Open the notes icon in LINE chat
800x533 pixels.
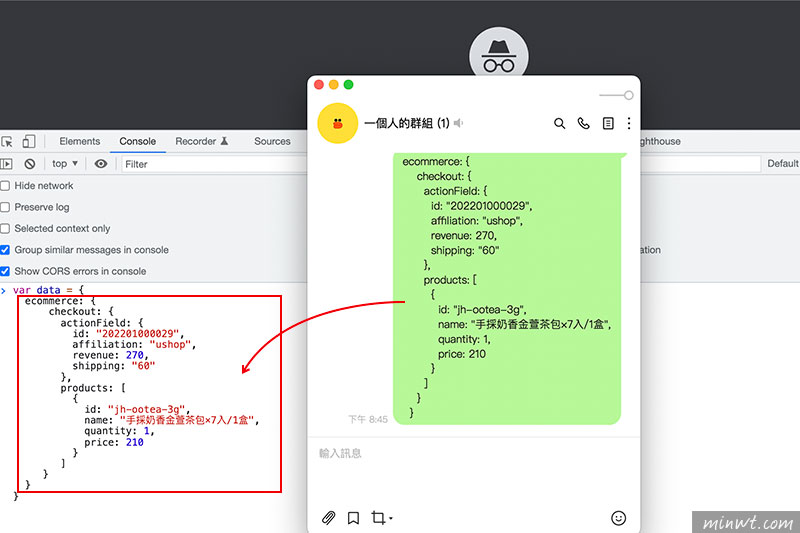(608, 123)
